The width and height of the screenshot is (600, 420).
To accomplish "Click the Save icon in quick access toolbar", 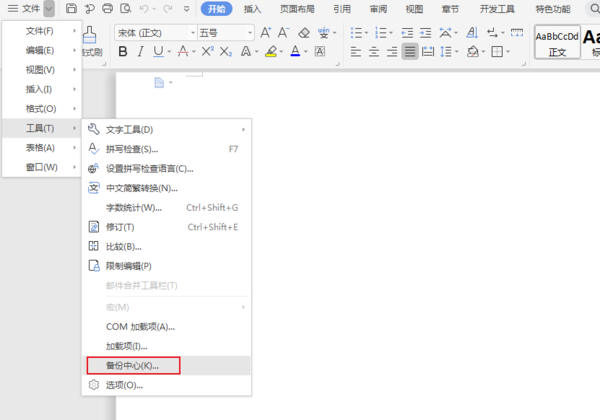I will coord(72,9).
